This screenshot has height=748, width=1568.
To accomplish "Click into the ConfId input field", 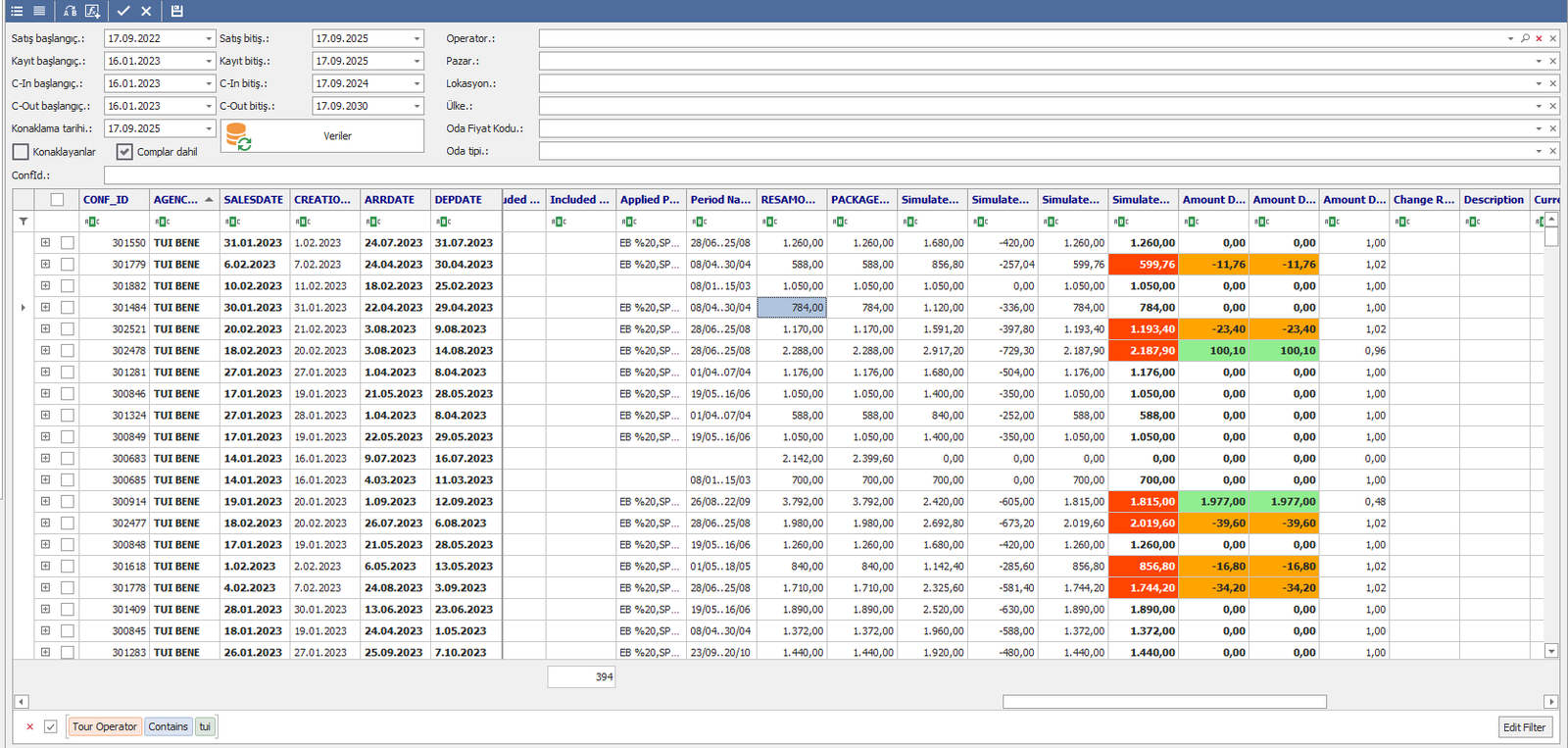I will coord(831,175).
